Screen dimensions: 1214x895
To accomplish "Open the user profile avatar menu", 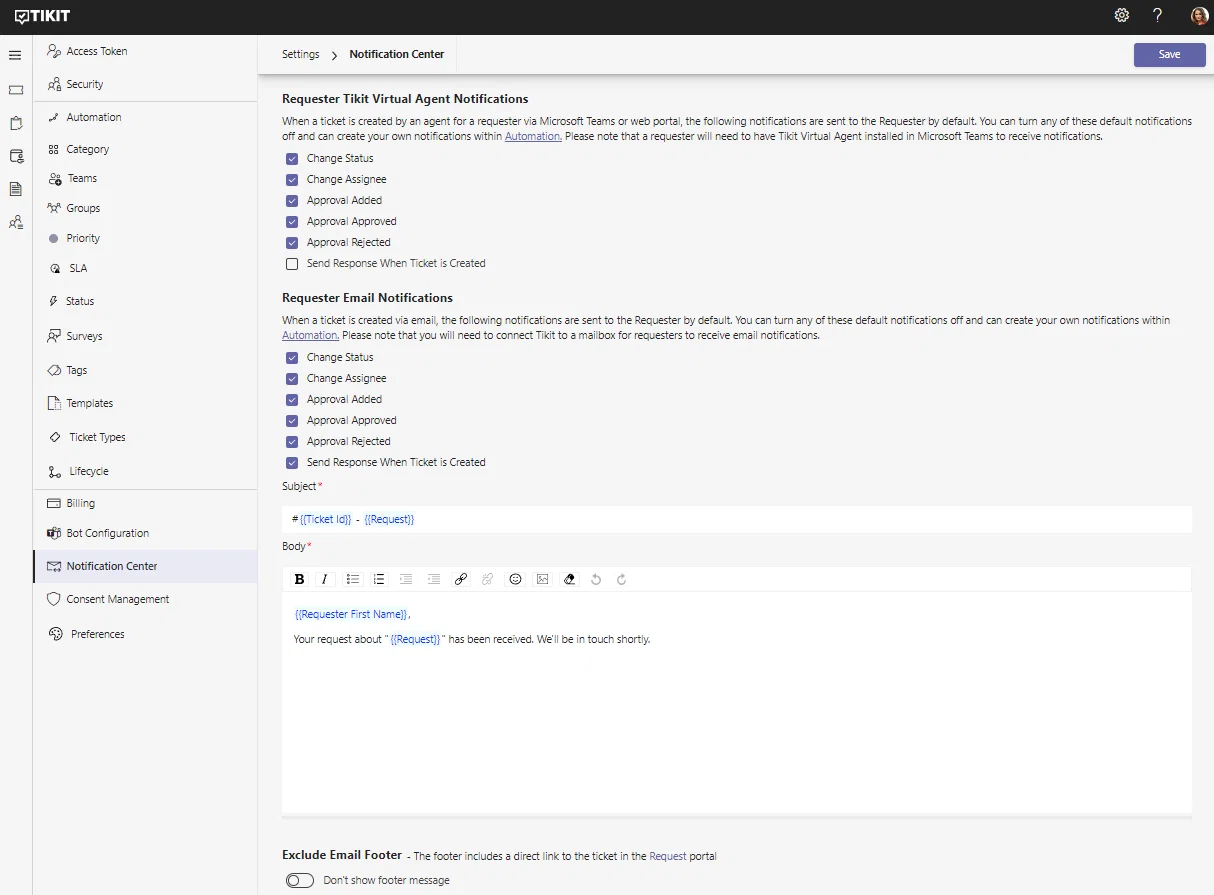I will pyautogui.click(x=1199, y=15).
